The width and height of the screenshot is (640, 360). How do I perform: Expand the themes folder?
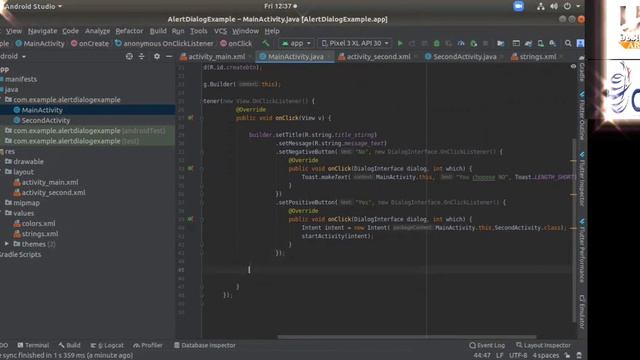pyautogui.click(x=7, y=244)
